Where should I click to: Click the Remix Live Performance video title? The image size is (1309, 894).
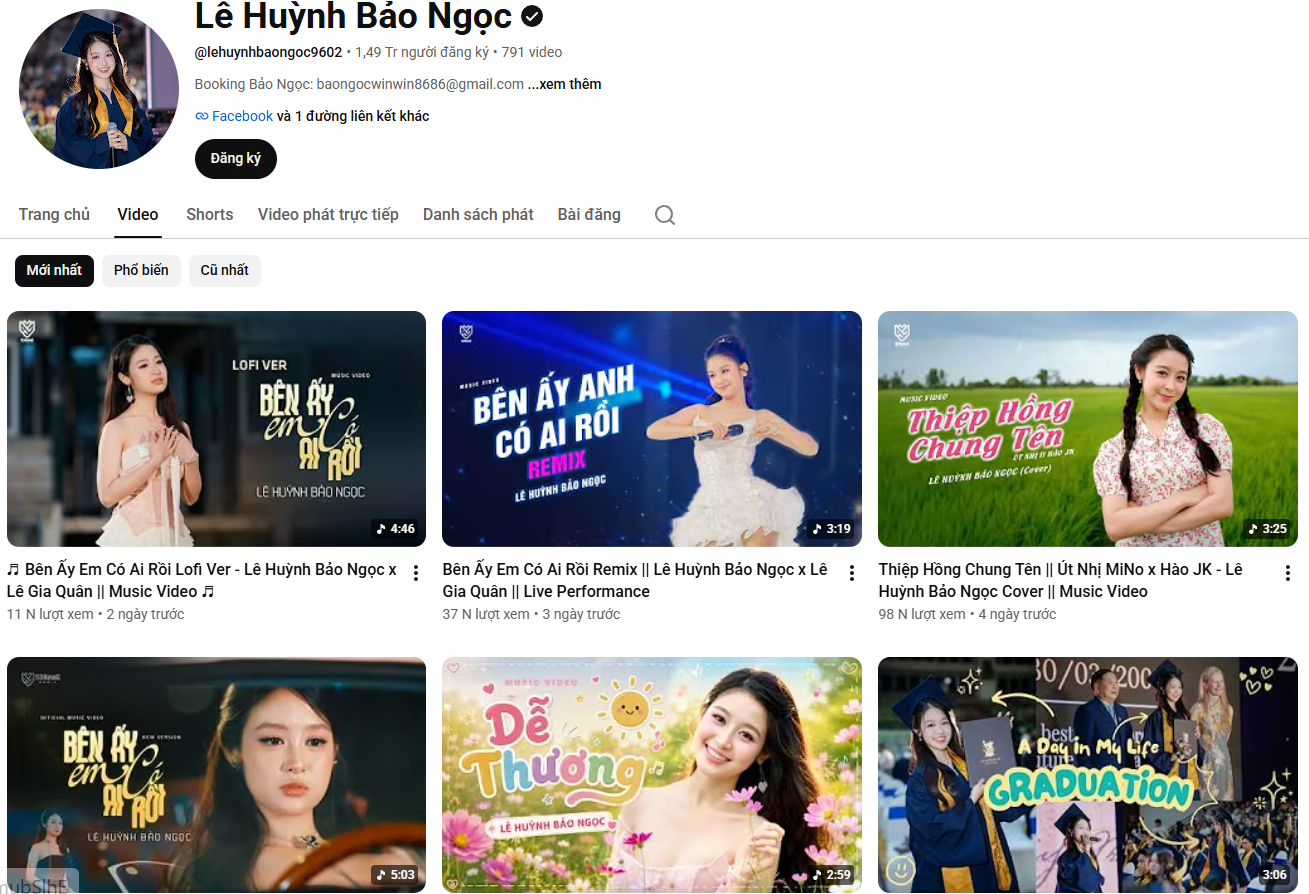click(x=635, y=580)
